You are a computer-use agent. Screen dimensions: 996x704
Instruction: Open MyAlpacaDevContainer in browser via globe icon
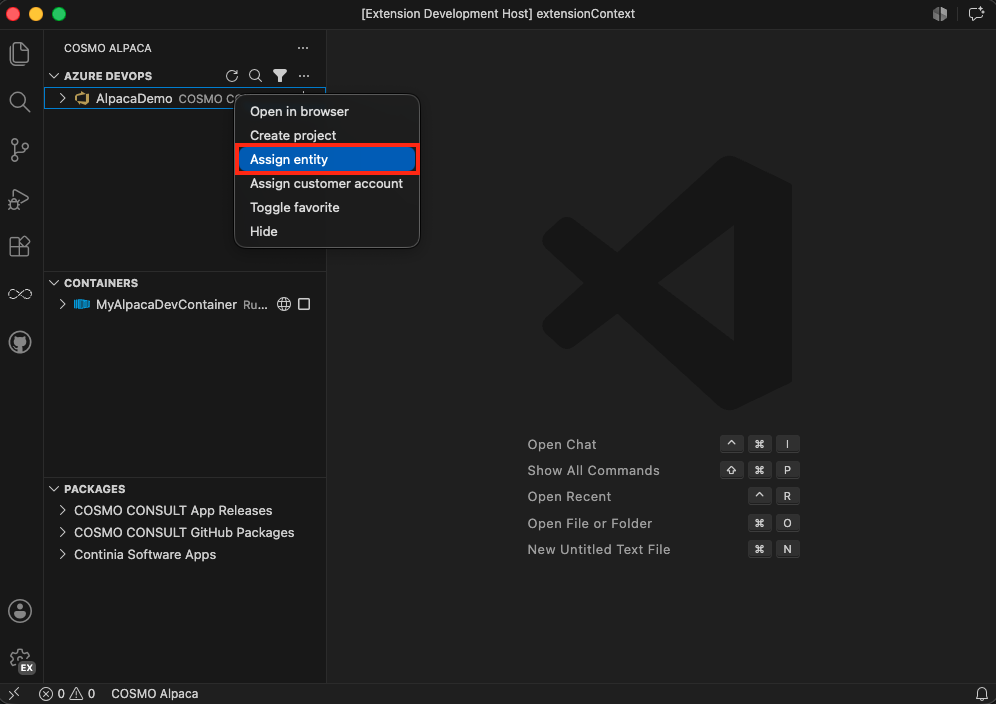[284, 304]
